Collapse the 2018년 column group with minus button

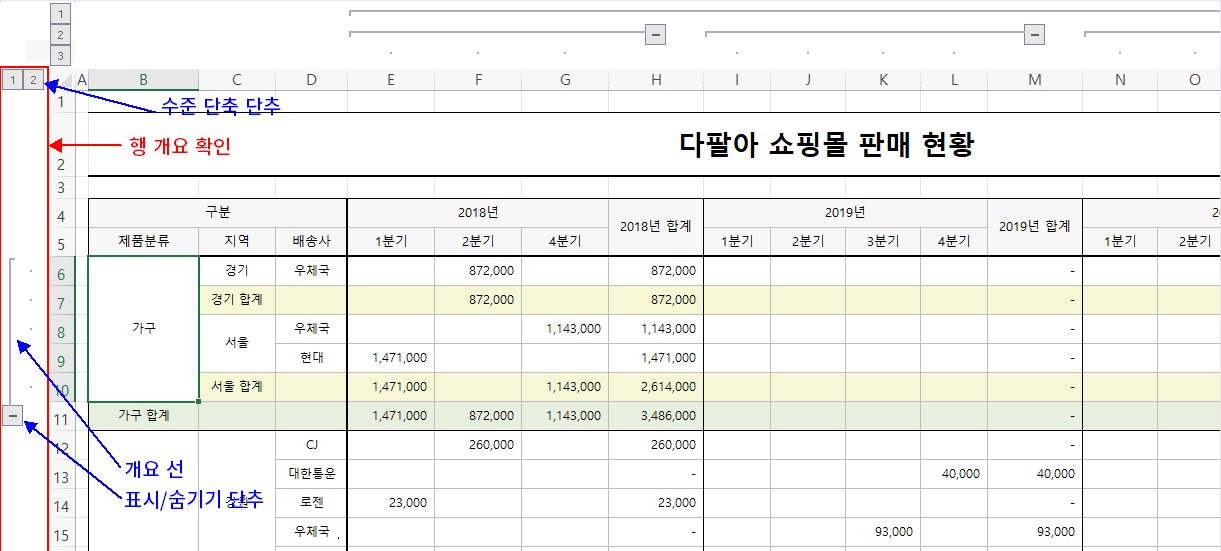coord(656,34)
